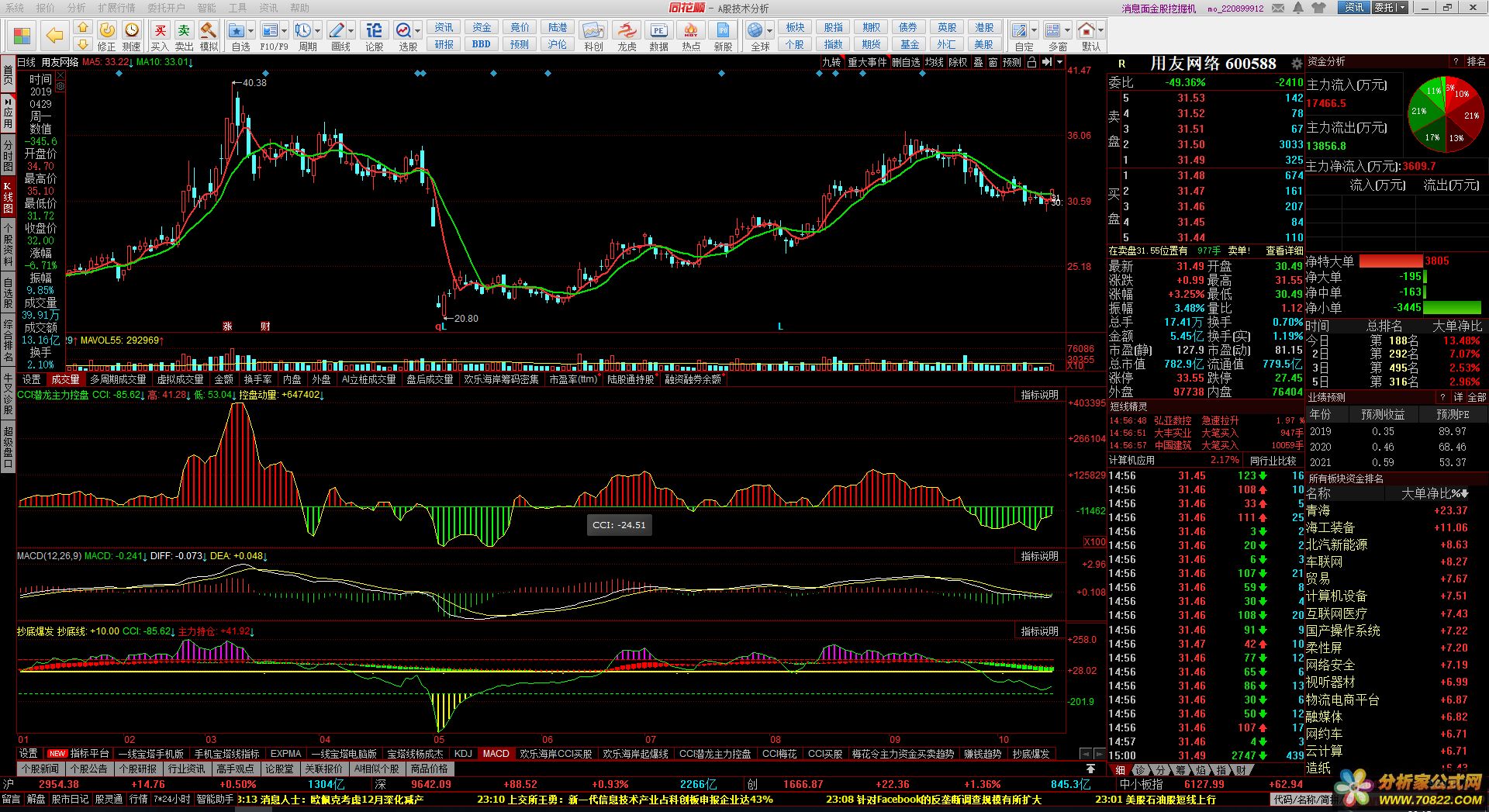Click the 研报 button
This screenshot has width=1489, height=812.
click(x=444, y=44)
